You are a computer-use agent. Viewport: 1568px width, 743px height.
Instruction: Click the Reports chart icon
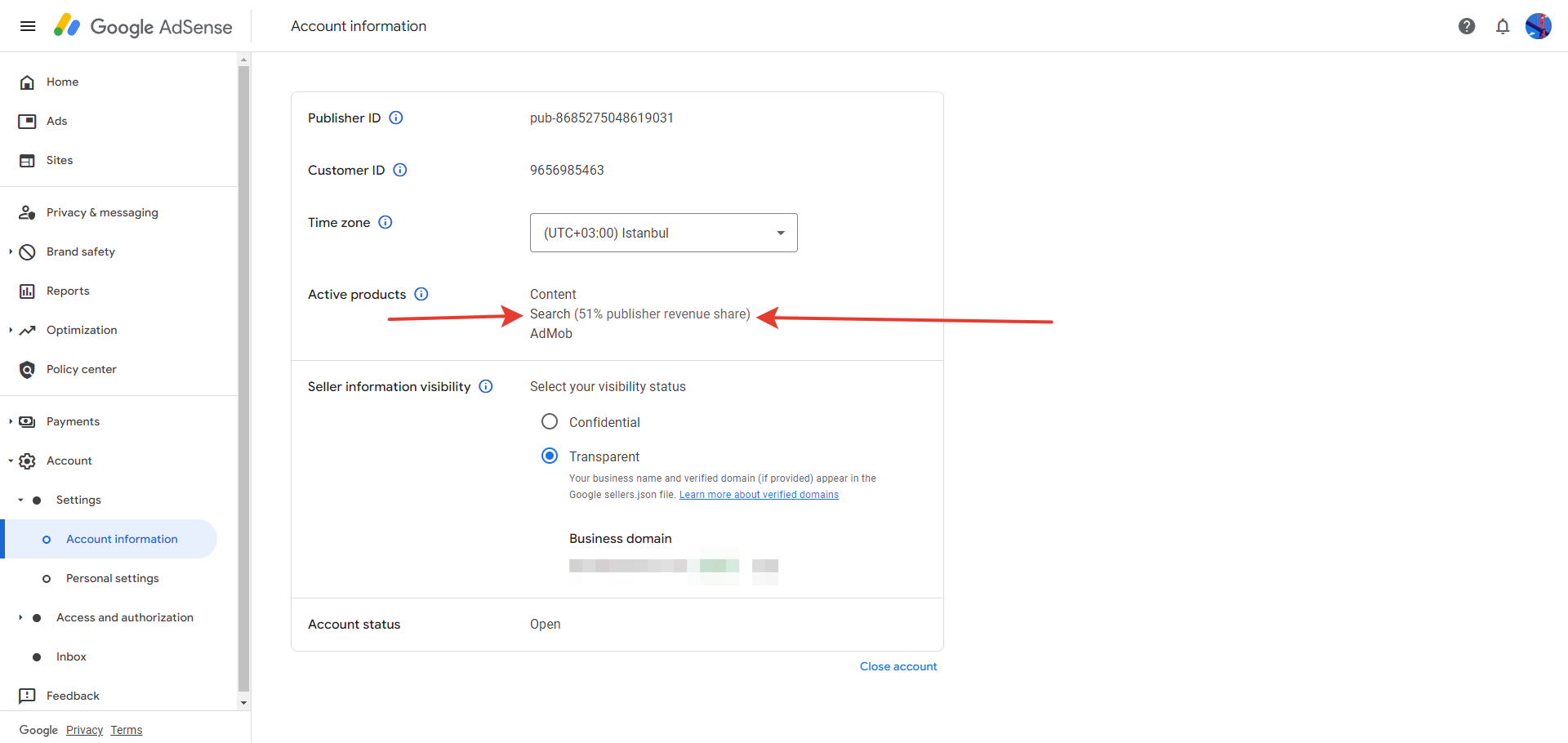pos(27,291)
